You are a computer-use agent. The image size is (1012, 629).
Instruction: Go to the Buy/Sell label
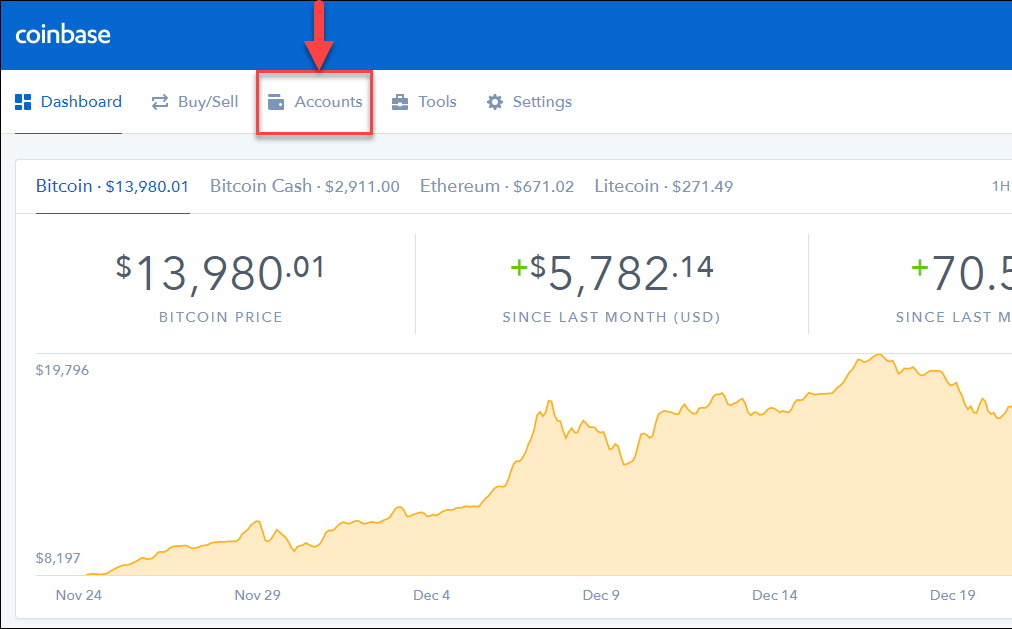click(208, 102)
